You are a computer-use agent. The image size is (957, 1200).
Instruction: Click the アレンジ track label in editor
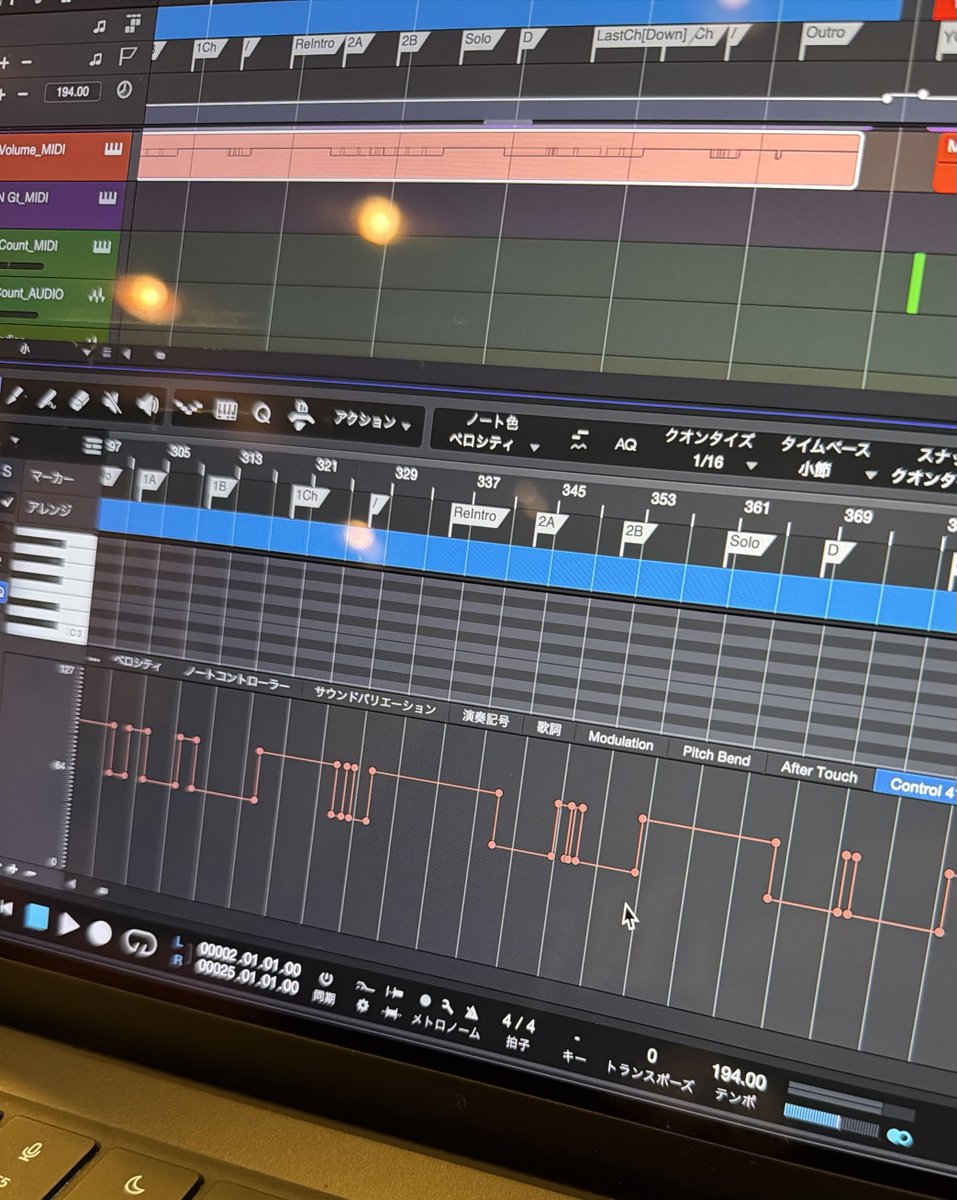(x=49, y=508)
